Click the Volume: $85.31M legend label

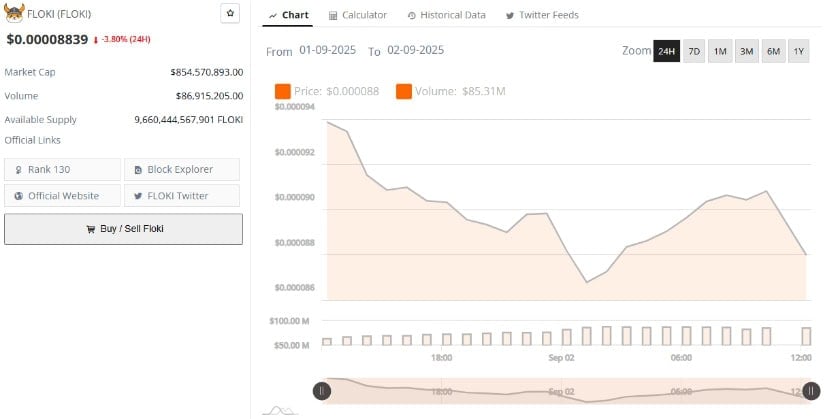460,91
